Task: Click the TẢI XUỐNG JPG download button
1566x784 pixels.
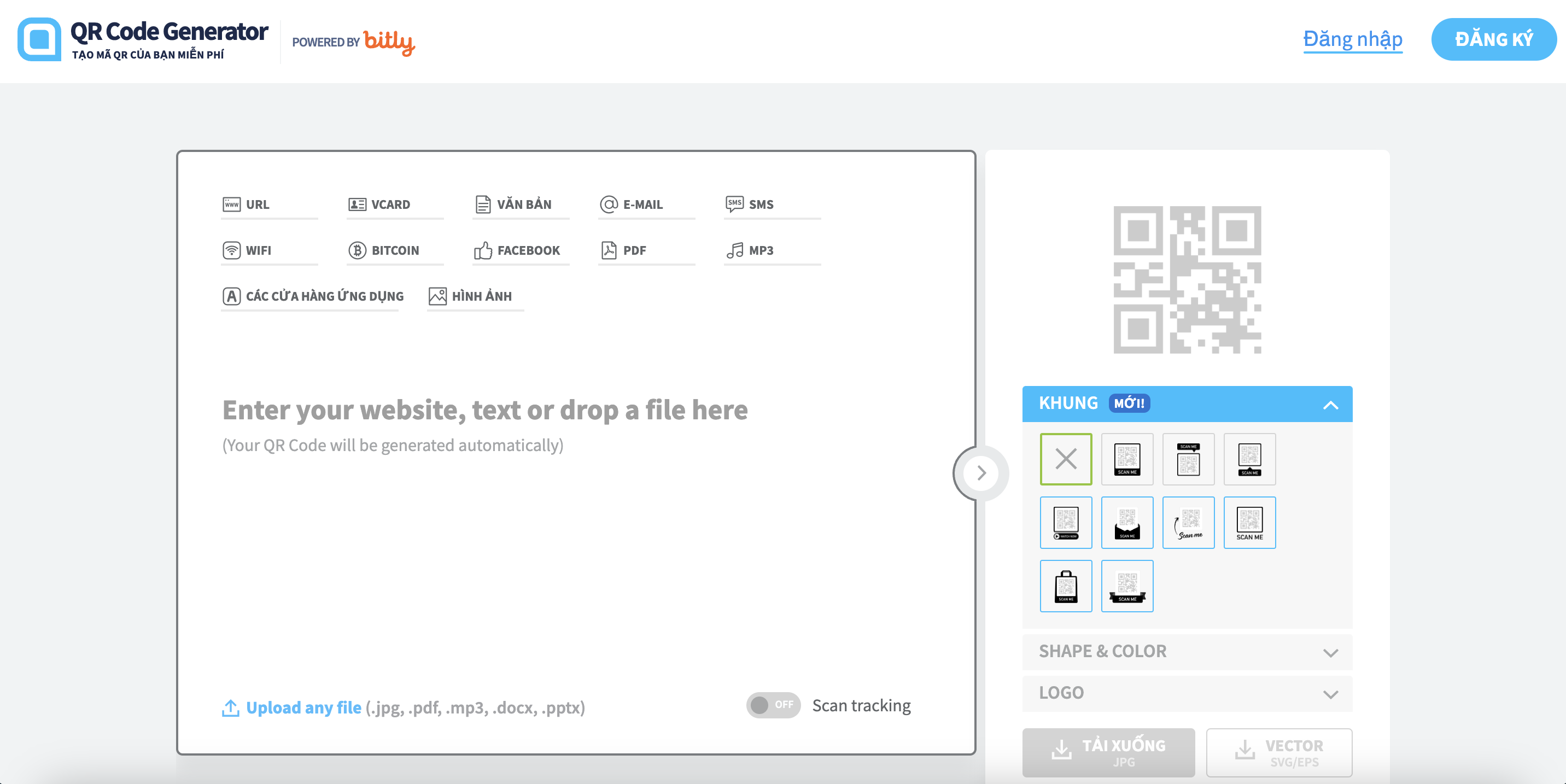Action: click(1108, 752)
